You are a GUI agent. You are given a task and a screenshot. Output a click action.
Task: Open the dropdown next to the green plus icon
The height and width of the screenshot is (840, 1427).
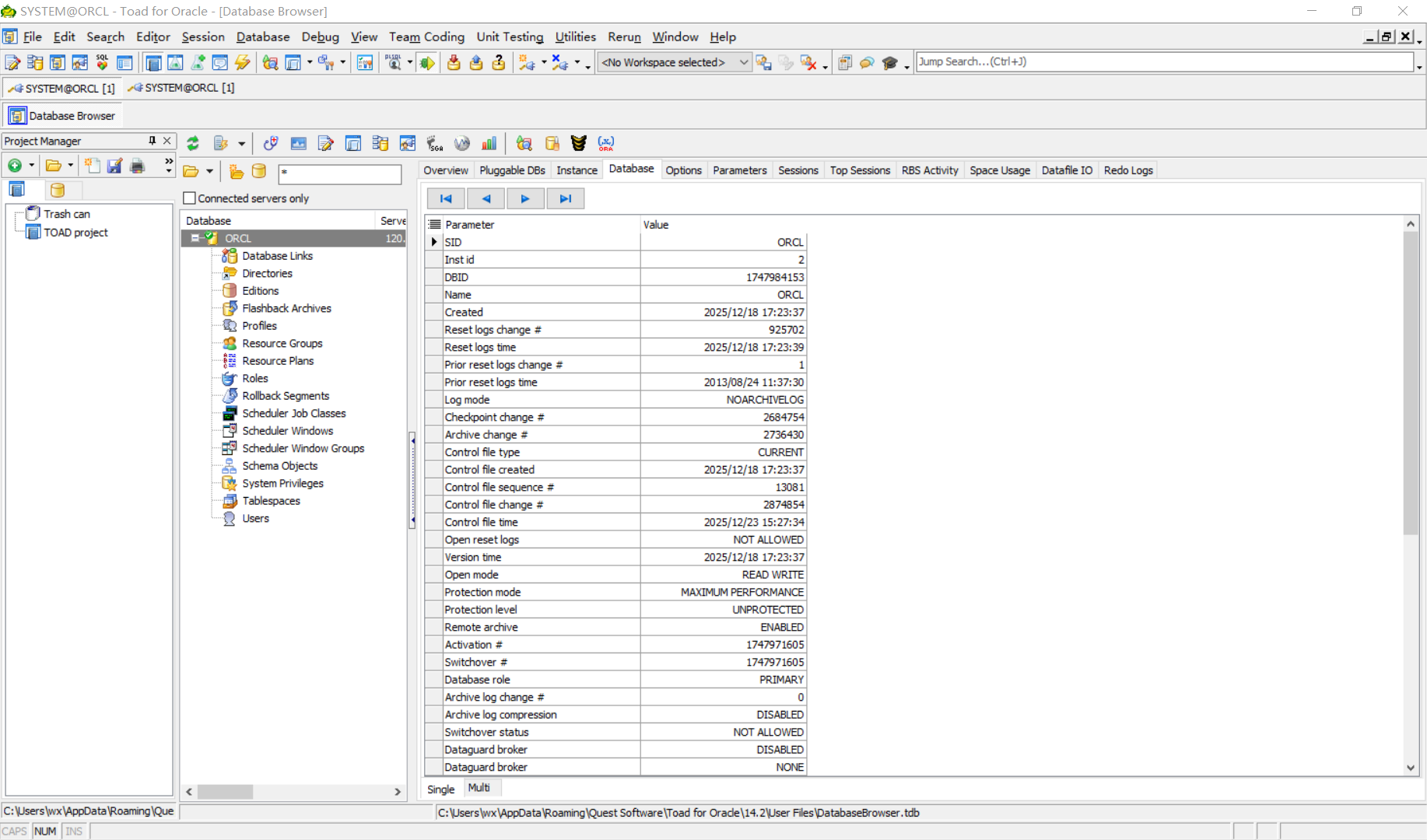point(32,166)
